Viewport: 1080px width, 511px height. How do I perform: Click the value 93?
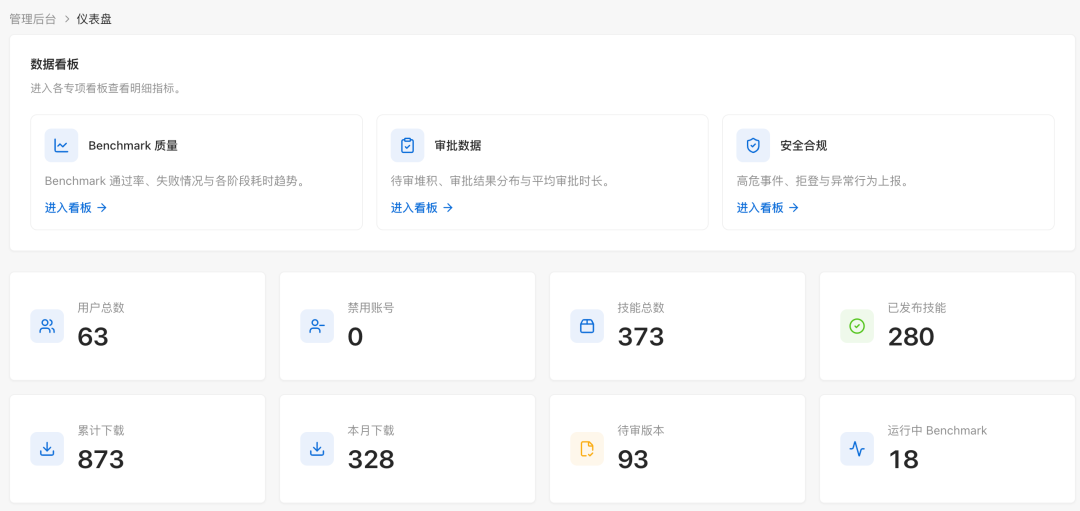633,459
